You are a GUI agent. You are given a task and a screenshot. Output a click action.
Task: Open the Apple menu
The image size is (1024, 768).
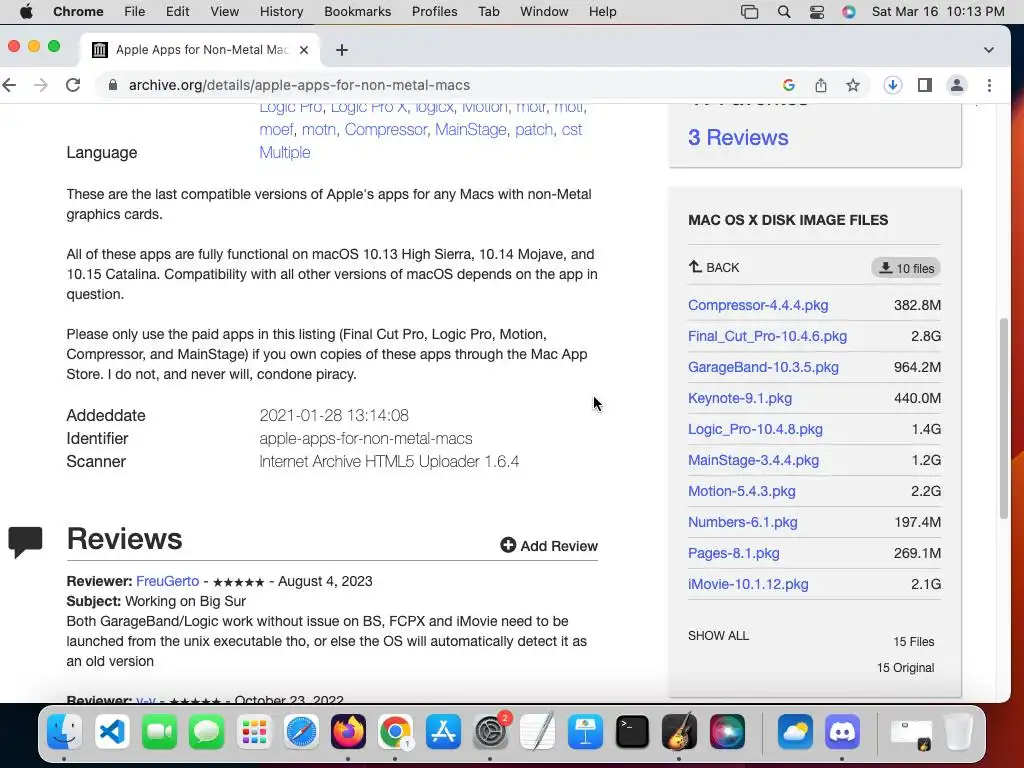(x=26, y=12)
